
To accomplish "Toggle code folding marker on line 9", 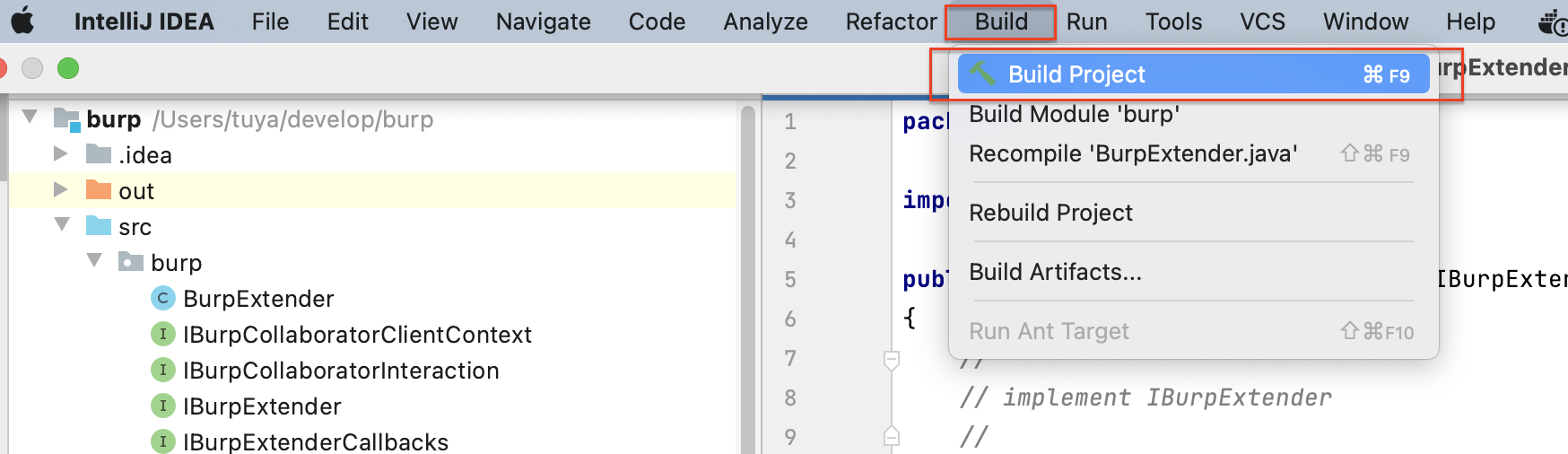I will coord(891,437).
